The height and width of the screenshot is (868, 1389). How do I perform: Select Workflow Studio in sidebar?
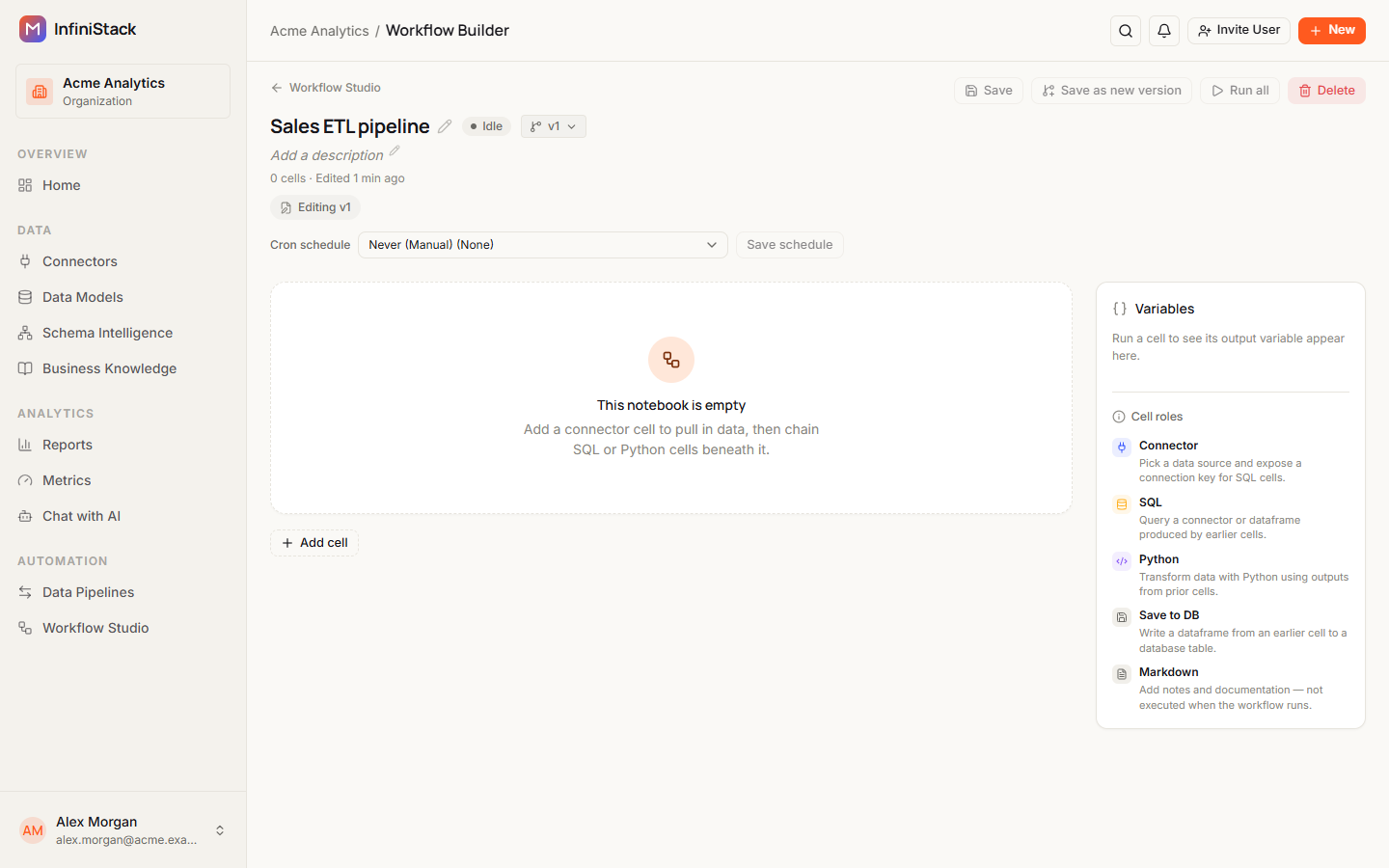click(123, 628)
